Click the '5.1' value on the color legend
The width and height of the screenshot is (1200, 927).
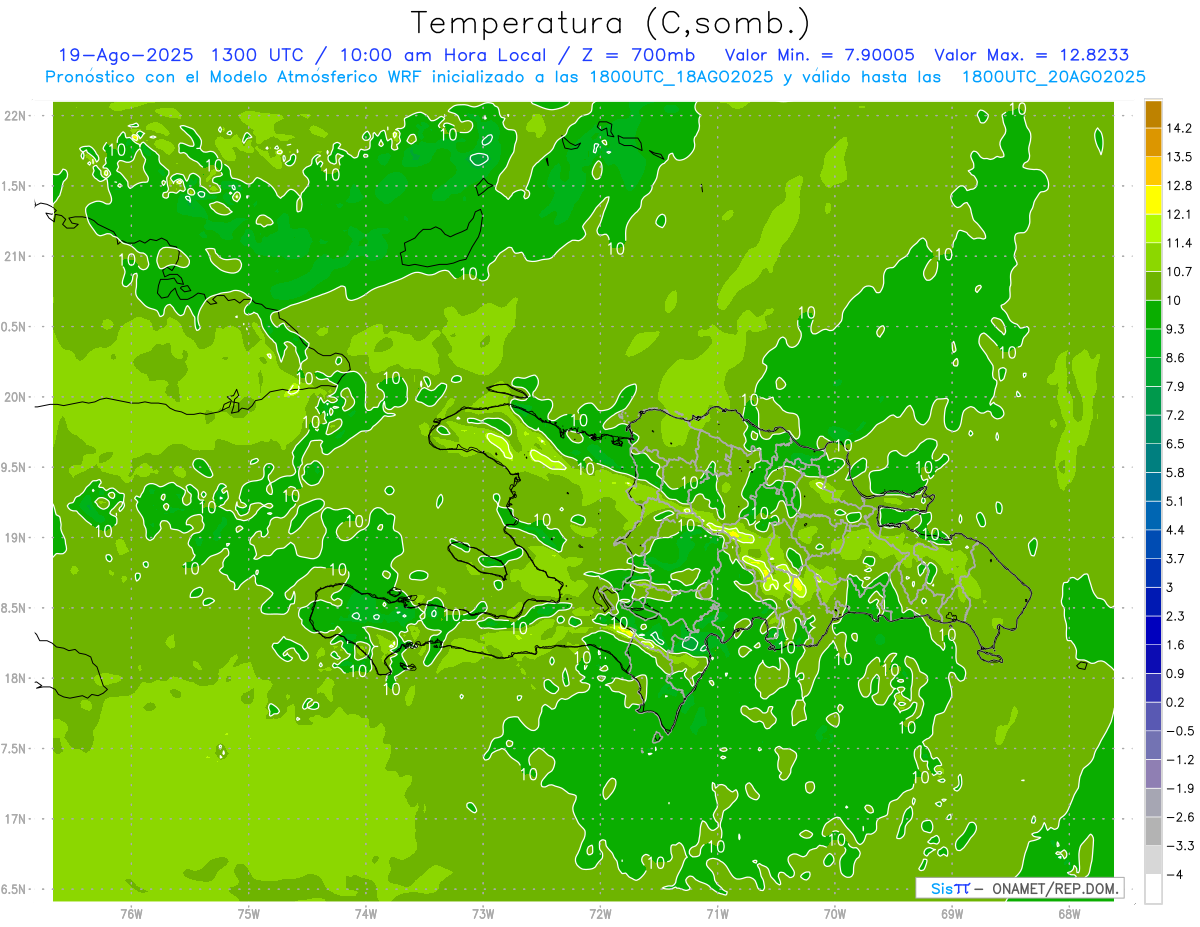(x=1176, y=501)
